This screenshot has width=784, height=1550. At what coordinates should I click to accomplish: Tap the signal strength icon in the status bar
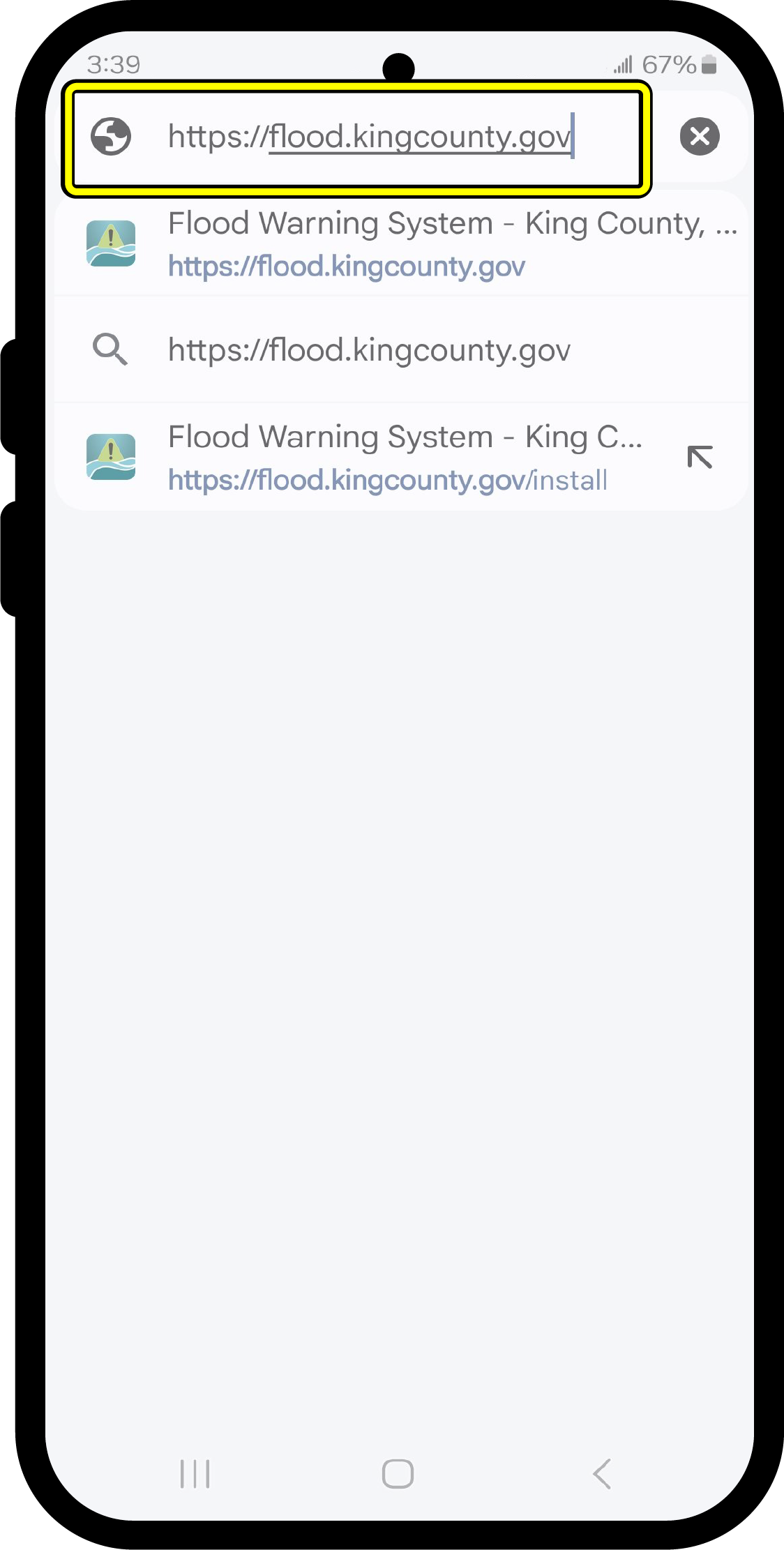tap(623, 65)
